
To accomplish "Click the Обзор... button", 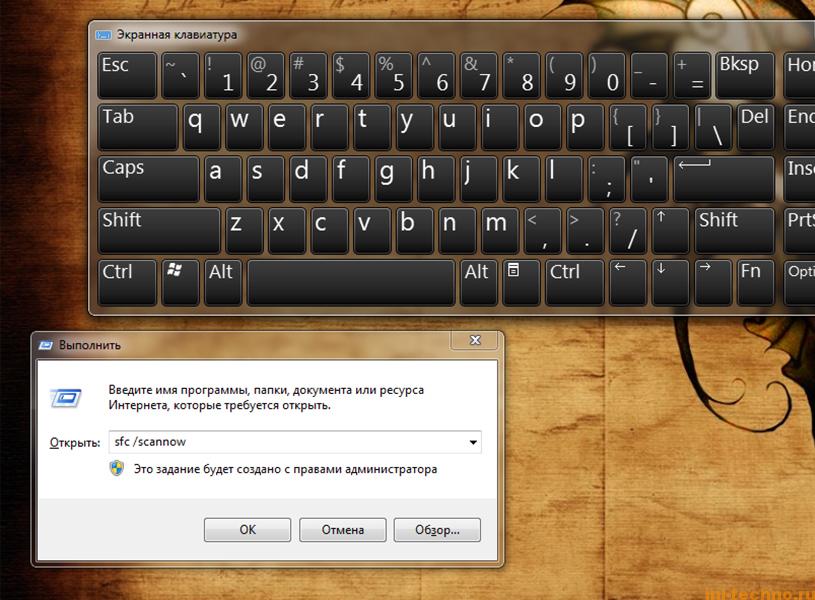I will (437, 530).
